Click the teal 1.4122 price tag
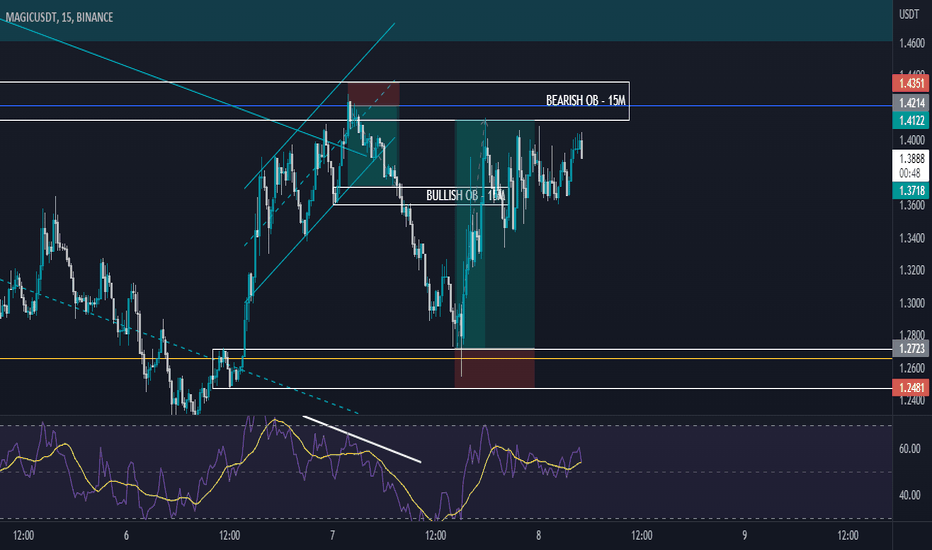The width and height of the screenshot is (932, 550). coord(911,120)
